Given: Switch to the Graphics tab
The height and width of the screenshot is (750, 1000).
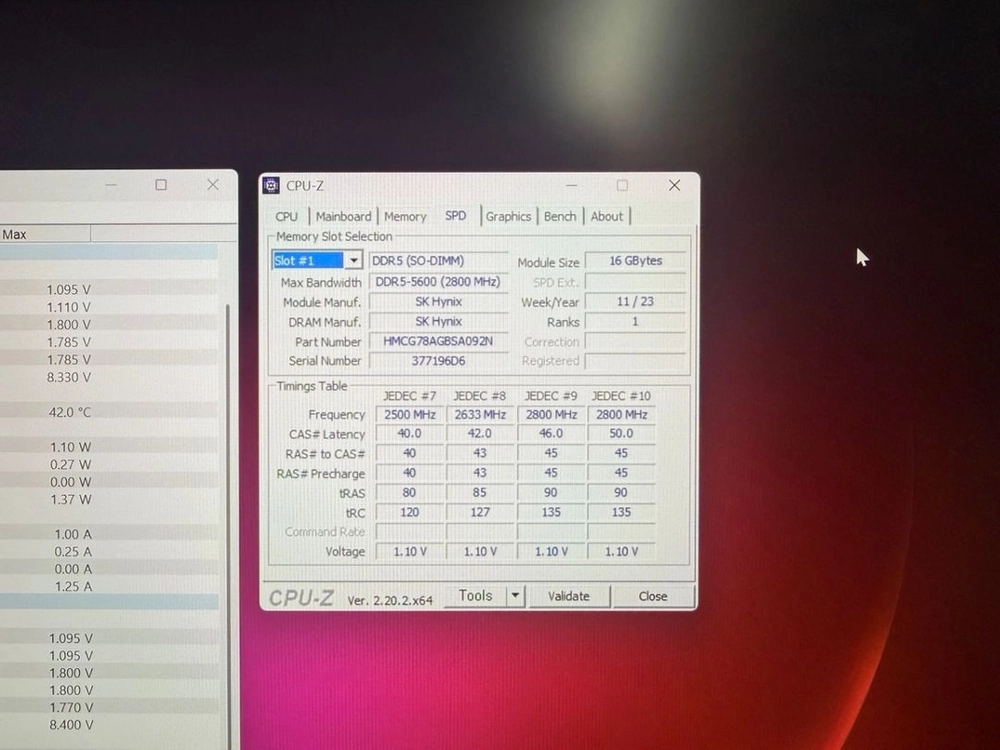Looking at the screenshot, I should [508, 217].
